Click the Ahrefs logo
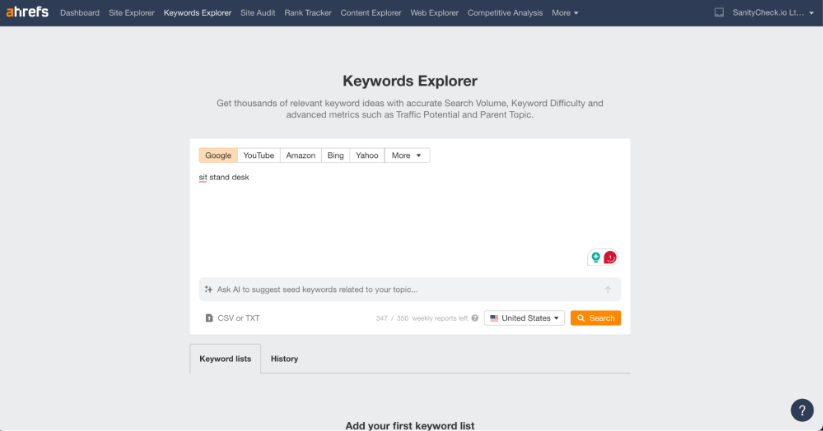823x431 pixels. tap(28, 13)
